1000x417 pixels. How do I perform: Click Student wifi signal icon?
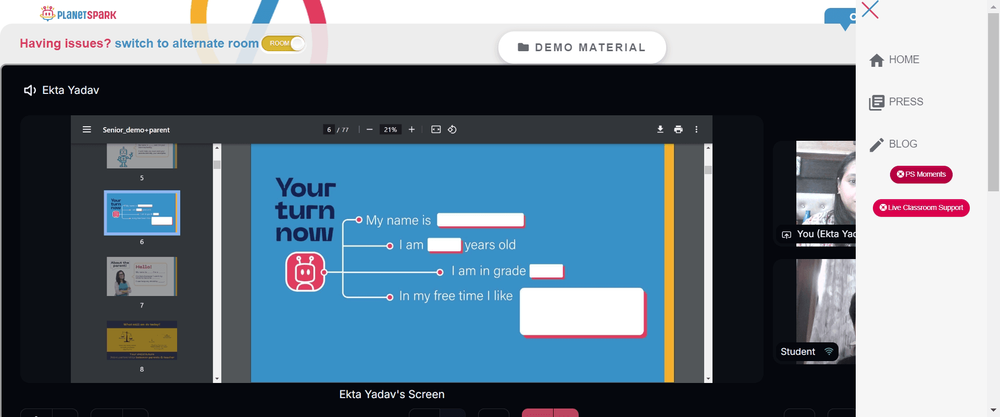pos(828,351)
